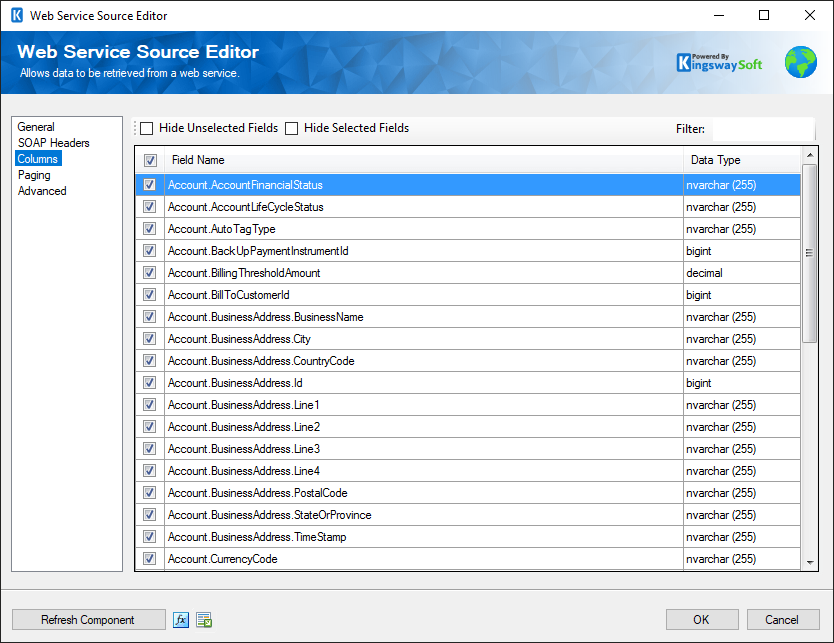
Task: Uncheck Account.BusinessAddress.Line1 checkbox
Action: pos(149,404)
